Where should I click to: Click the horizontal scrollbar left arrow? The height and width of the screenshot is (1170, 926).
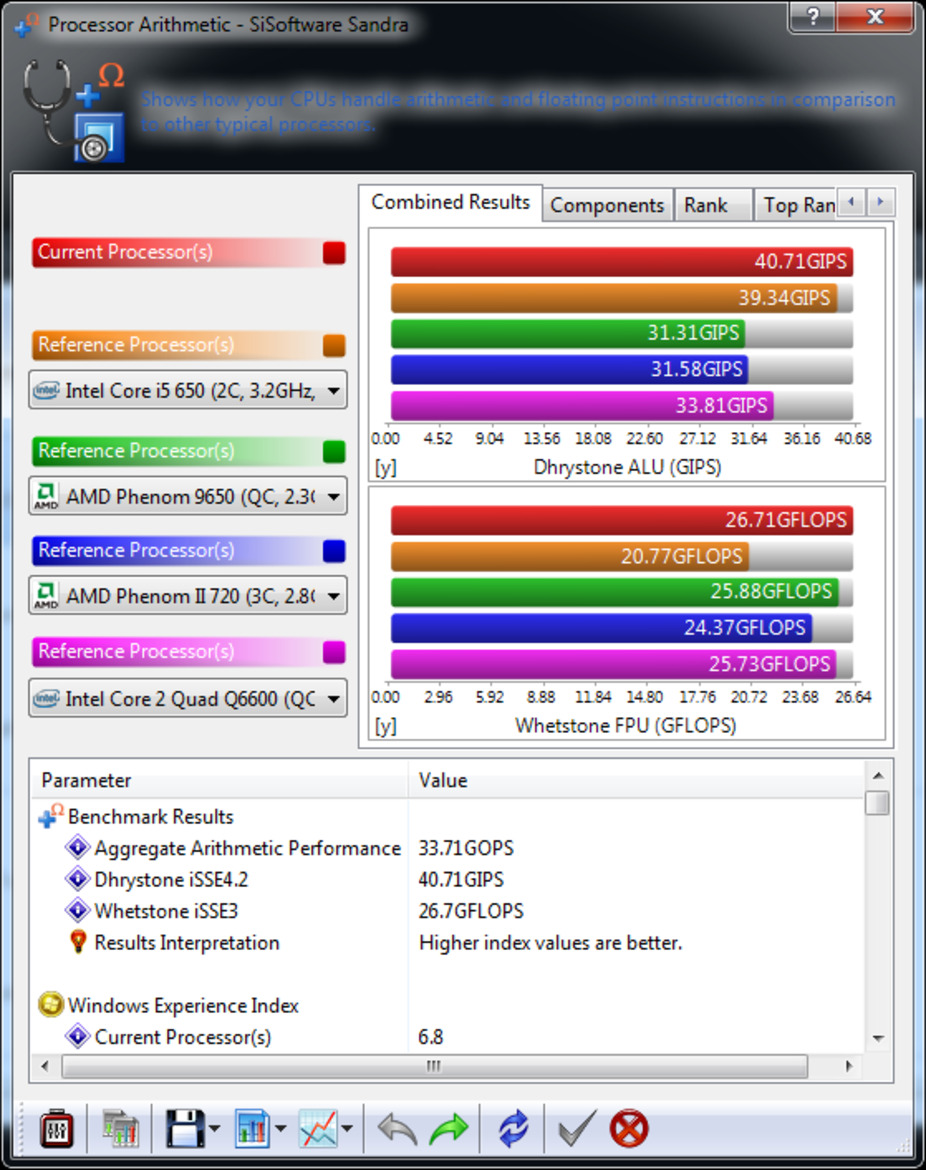(45, 1066)
